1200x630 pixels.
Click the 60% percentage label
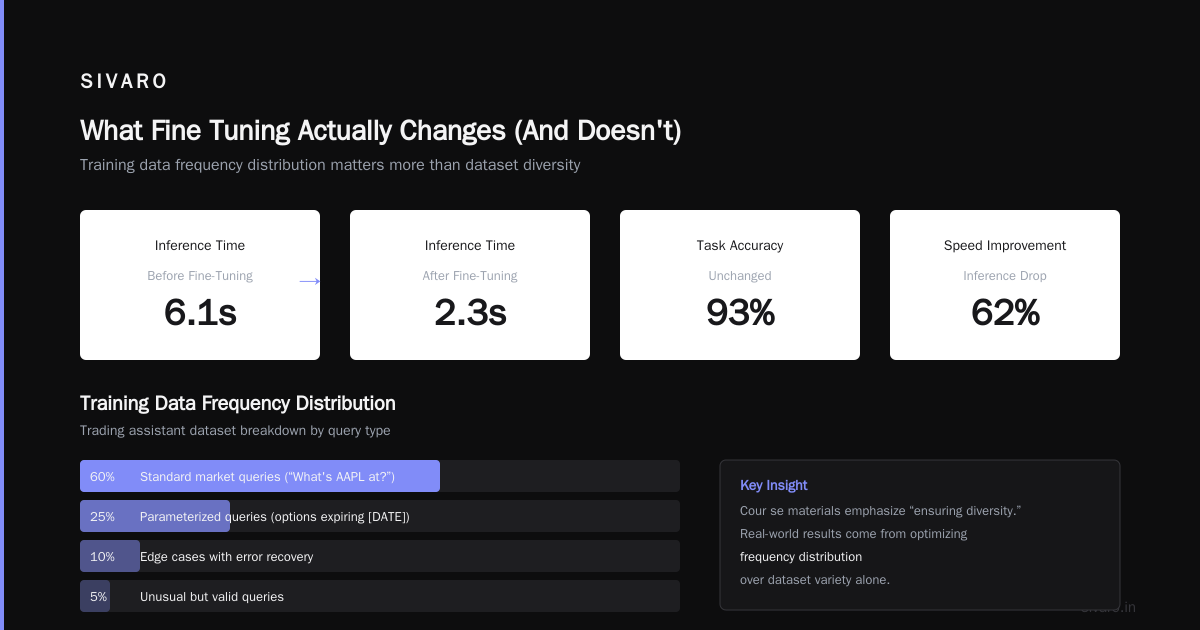102,477
